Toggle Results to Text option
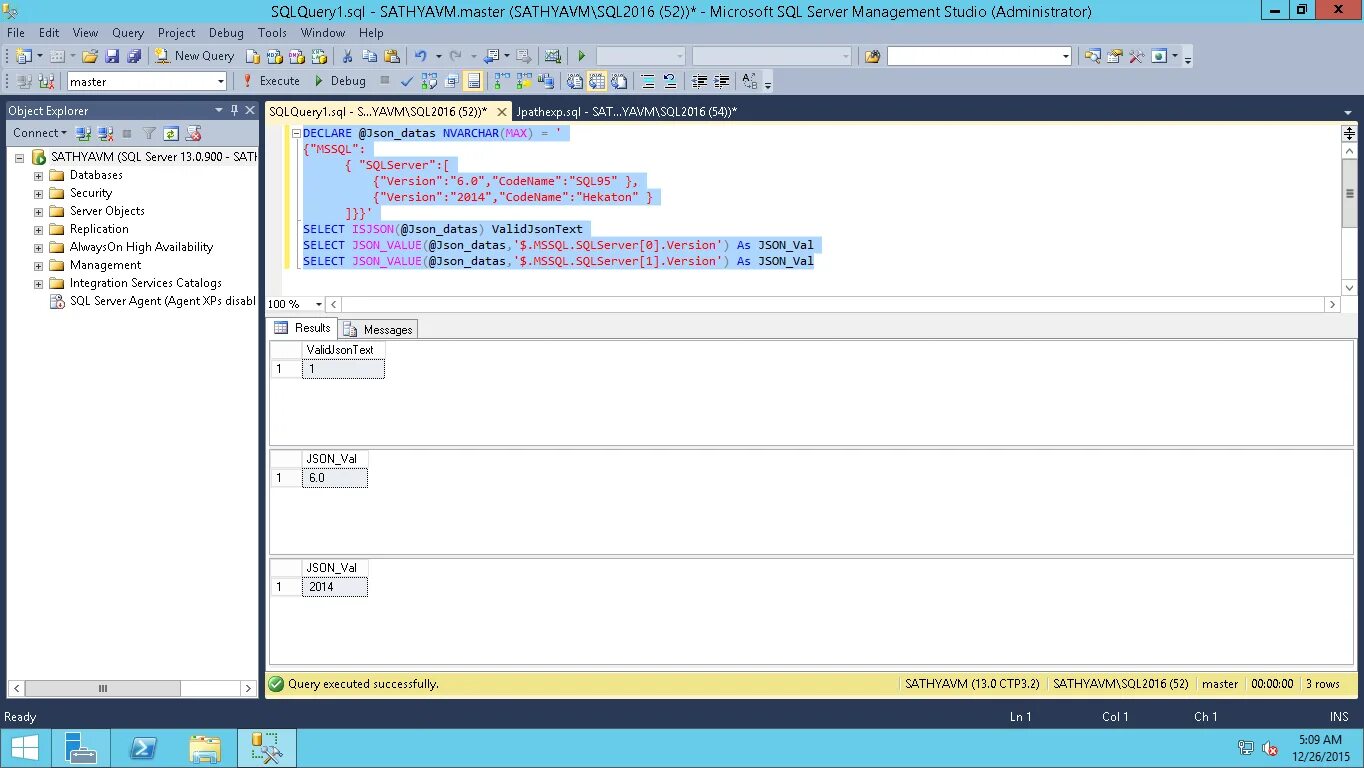This screenshot has height=768, width=1364. pos(574,81)
